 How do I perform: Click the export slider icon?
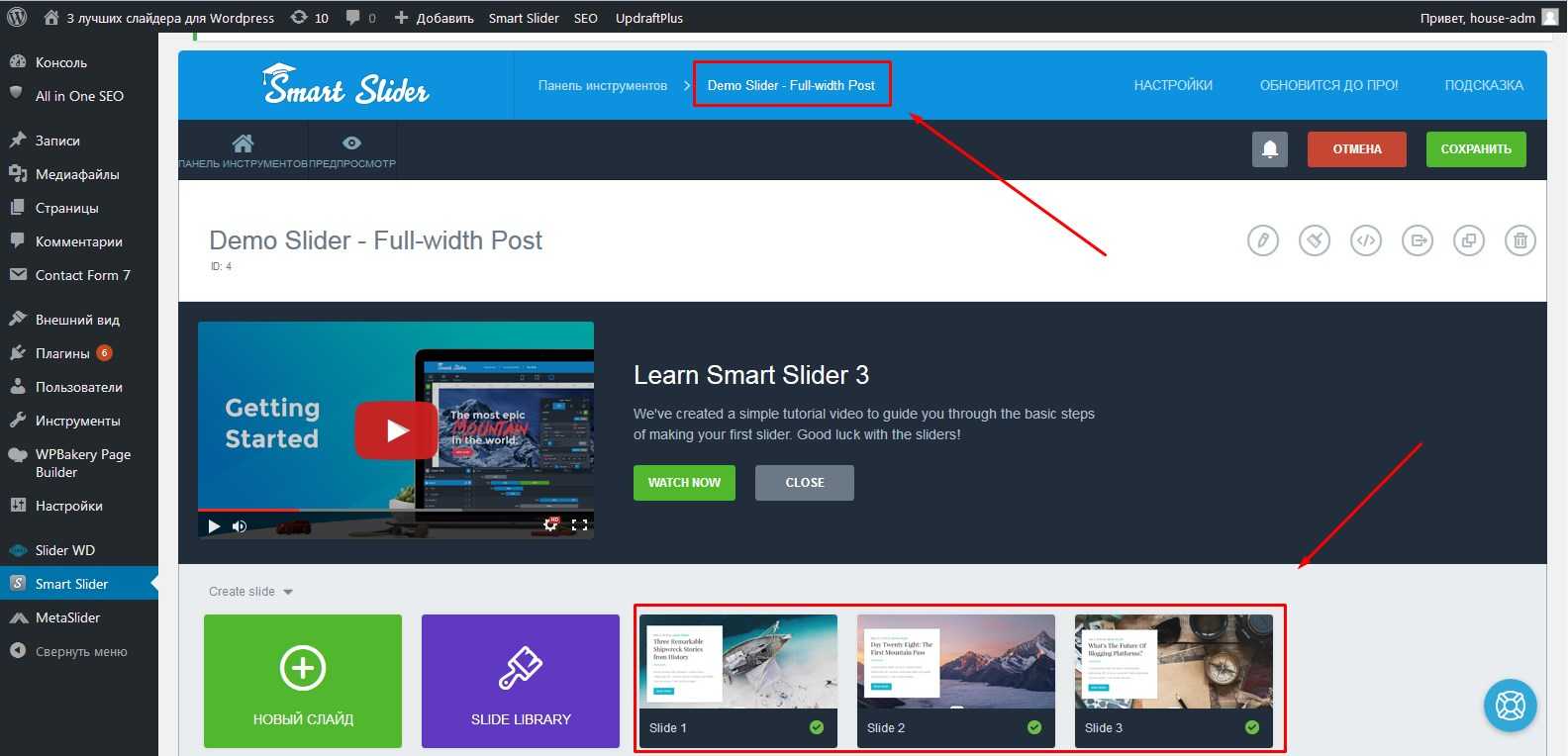click(1418, 240)
